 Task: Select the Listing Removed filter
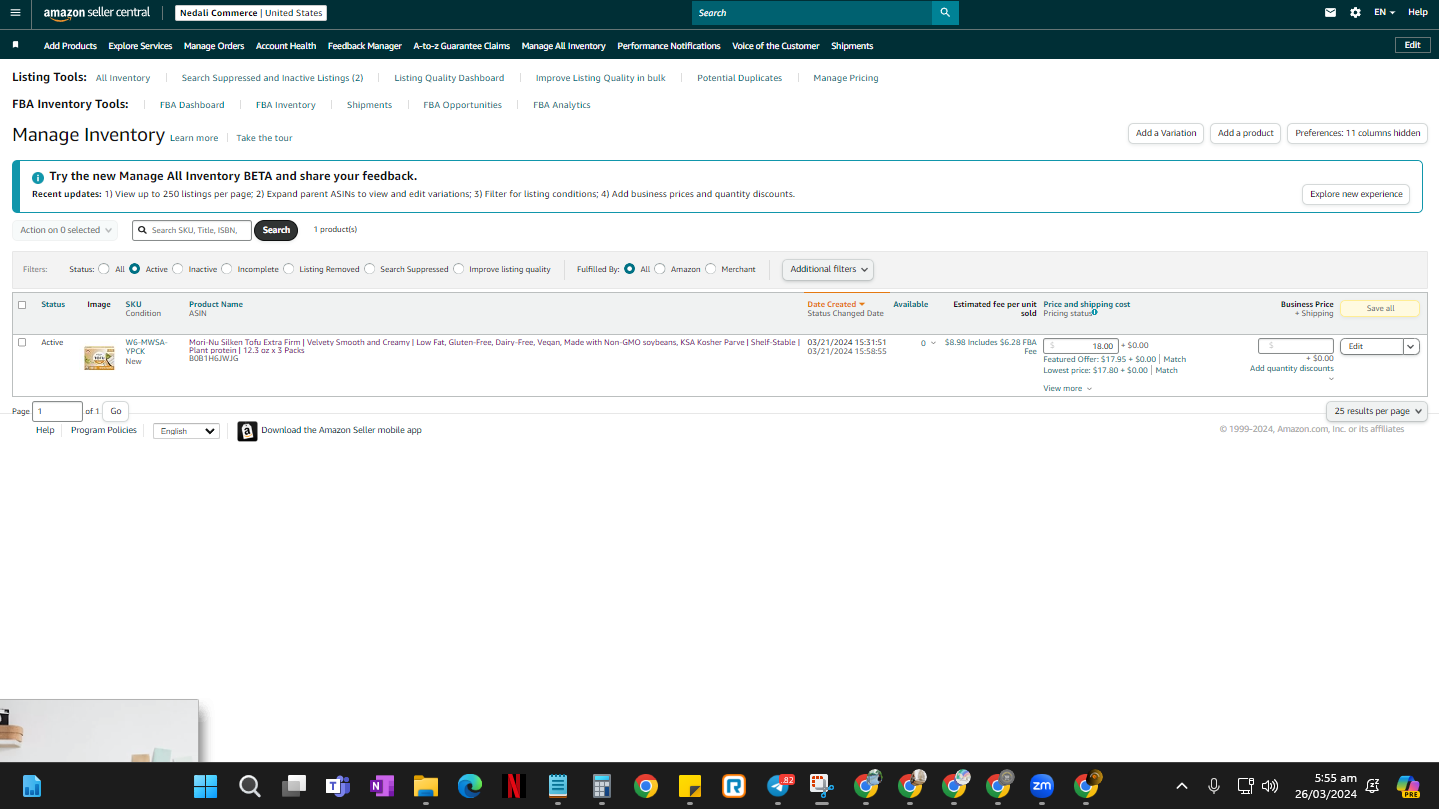coord(289,269)
